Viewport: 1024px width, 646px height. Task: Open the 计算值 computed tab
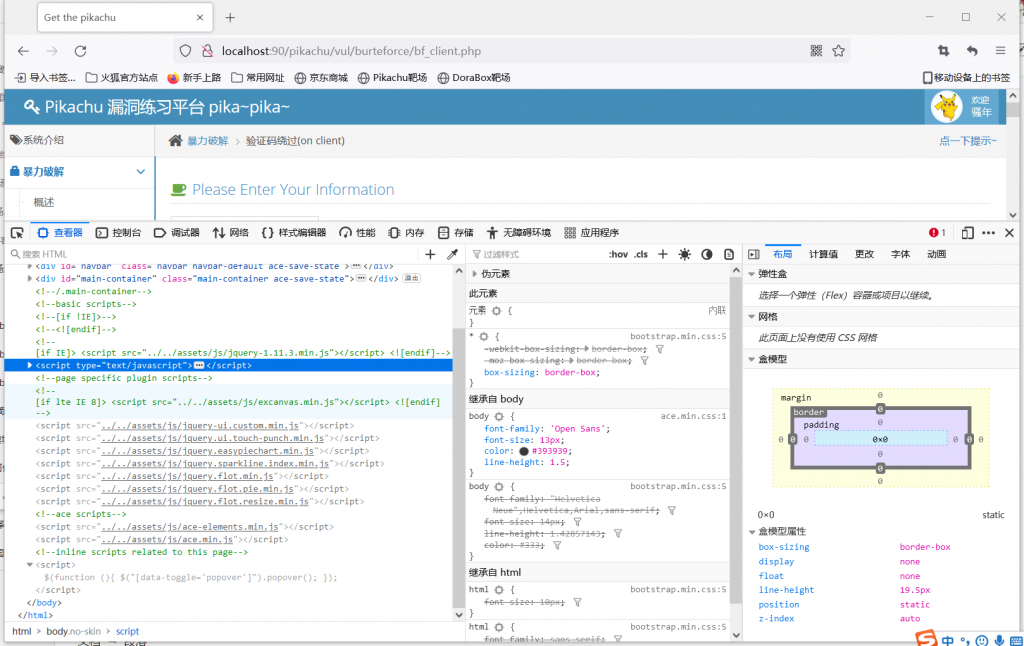coord(823,254)
